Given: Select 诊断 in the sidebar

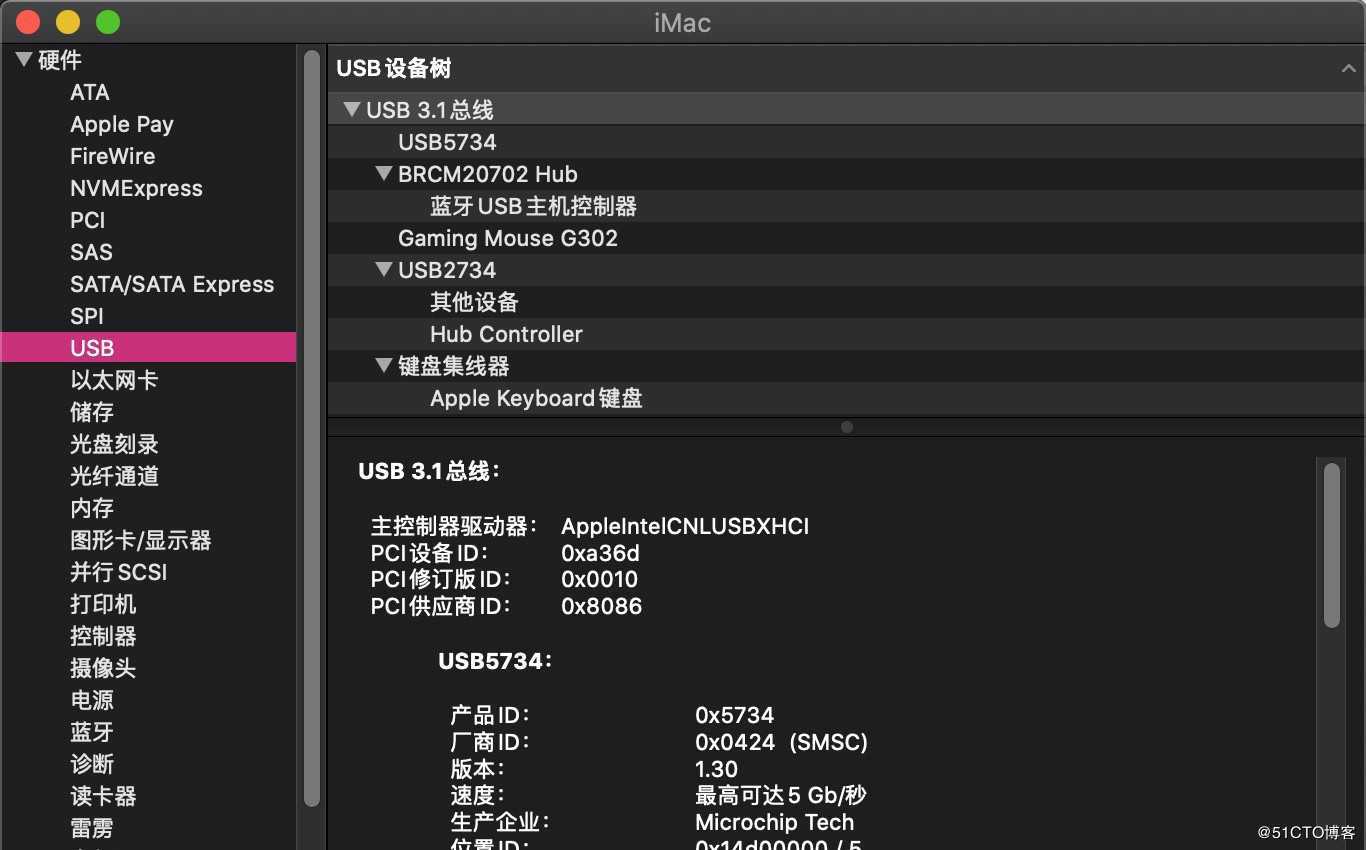Looking at the screenshot, I should tap(92, 764).
